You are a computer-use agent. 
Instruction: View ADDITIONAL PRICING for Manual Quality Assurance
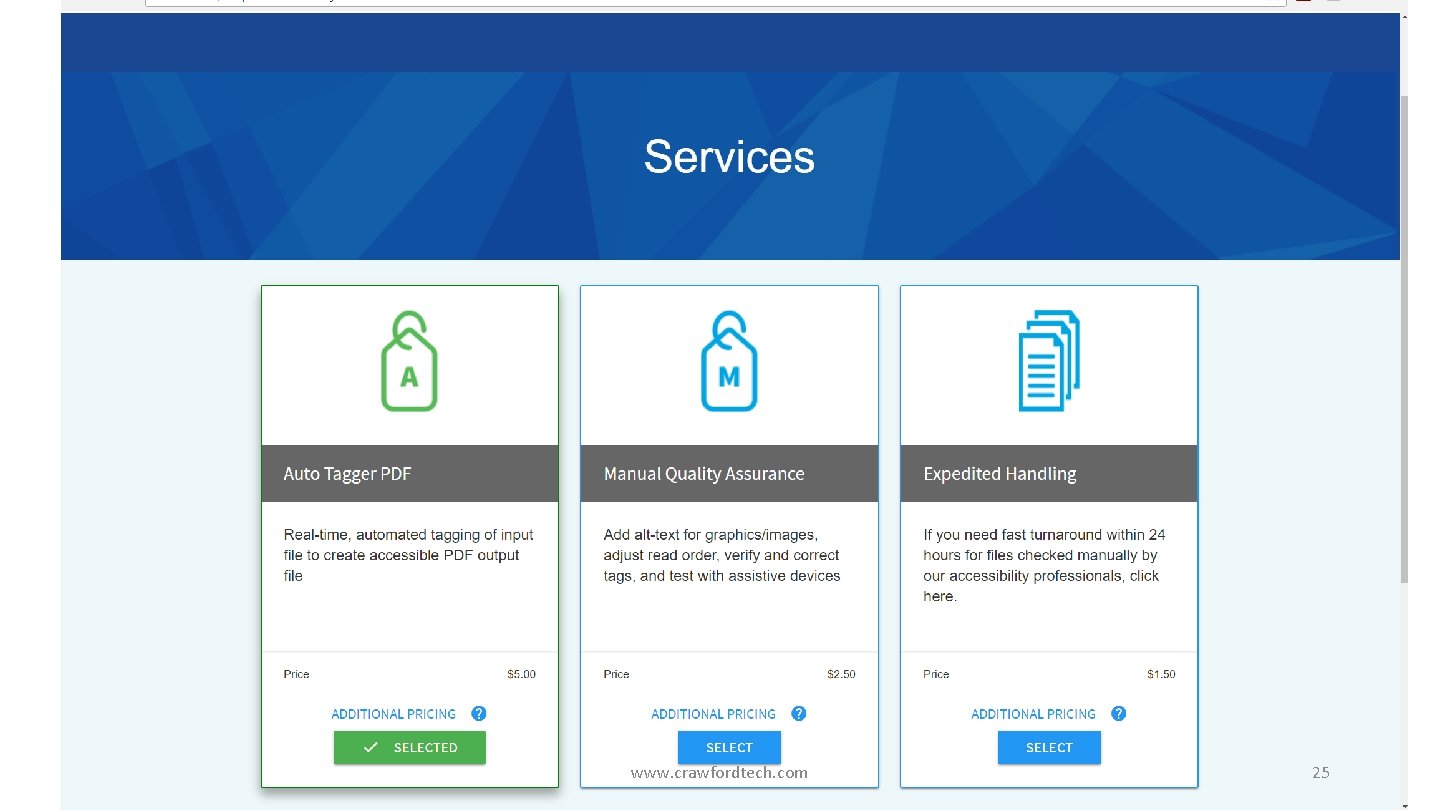point(713,713)
